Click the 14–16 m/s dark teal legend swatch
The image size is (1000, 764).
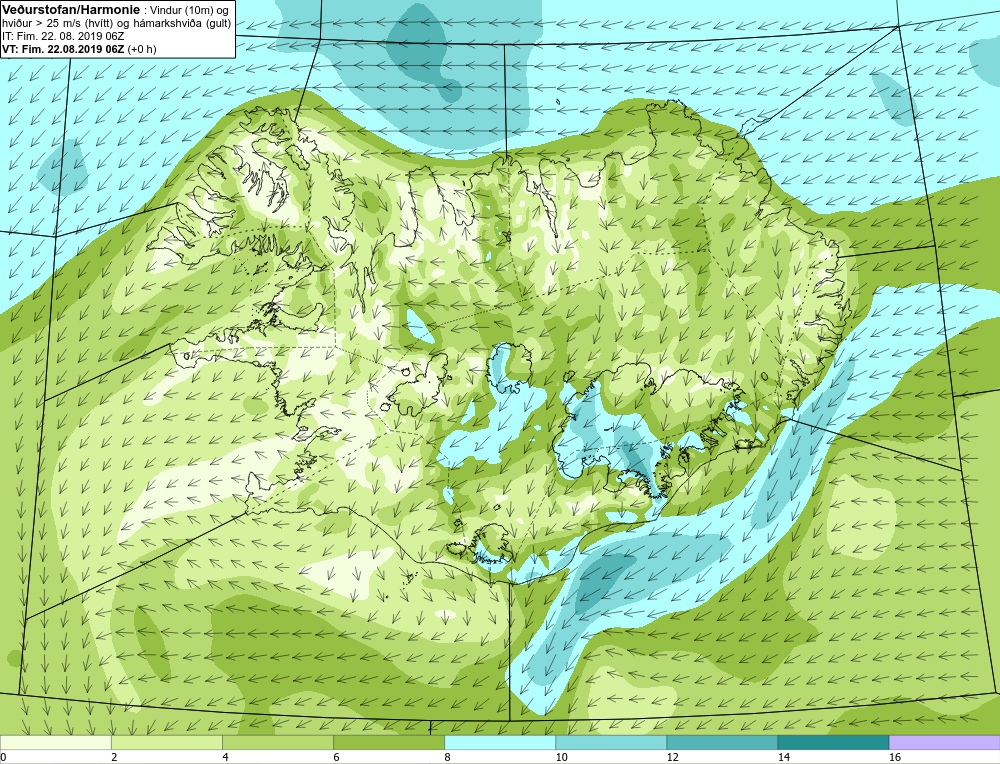coord(833,742)
